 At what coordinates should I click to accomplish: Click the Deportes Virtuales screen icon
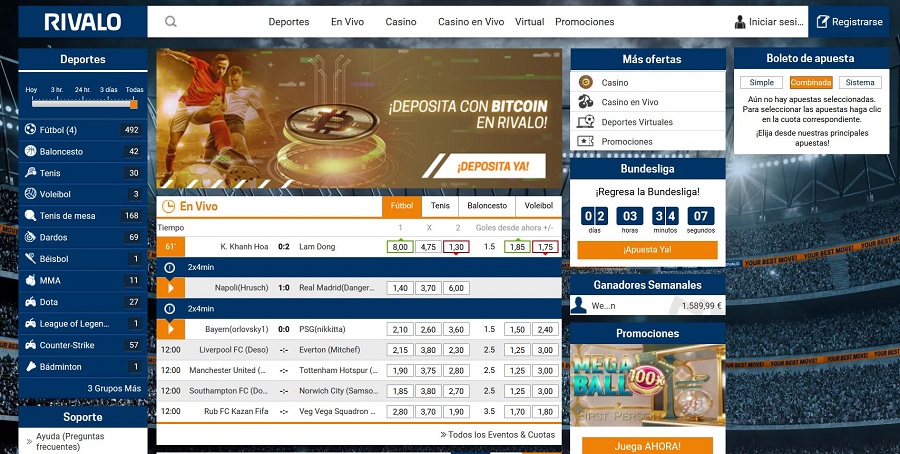click(585, 122)
